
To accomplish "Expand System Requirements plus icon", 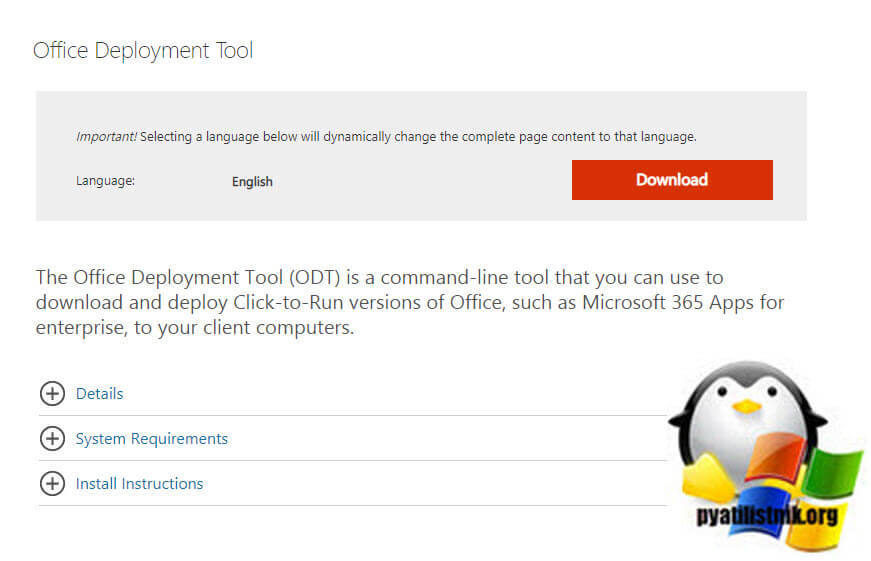I will (x=52, y=439).
